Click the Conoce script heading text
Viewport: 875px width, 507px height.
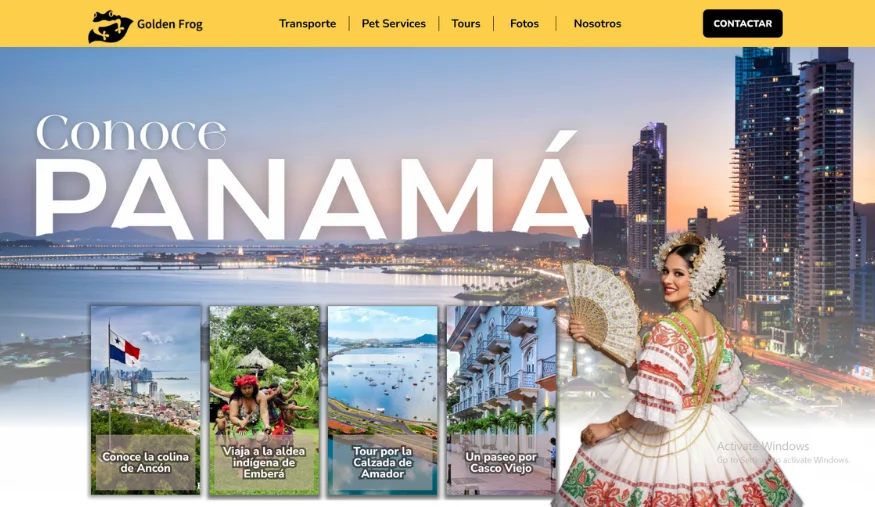(x=131, y=133)
